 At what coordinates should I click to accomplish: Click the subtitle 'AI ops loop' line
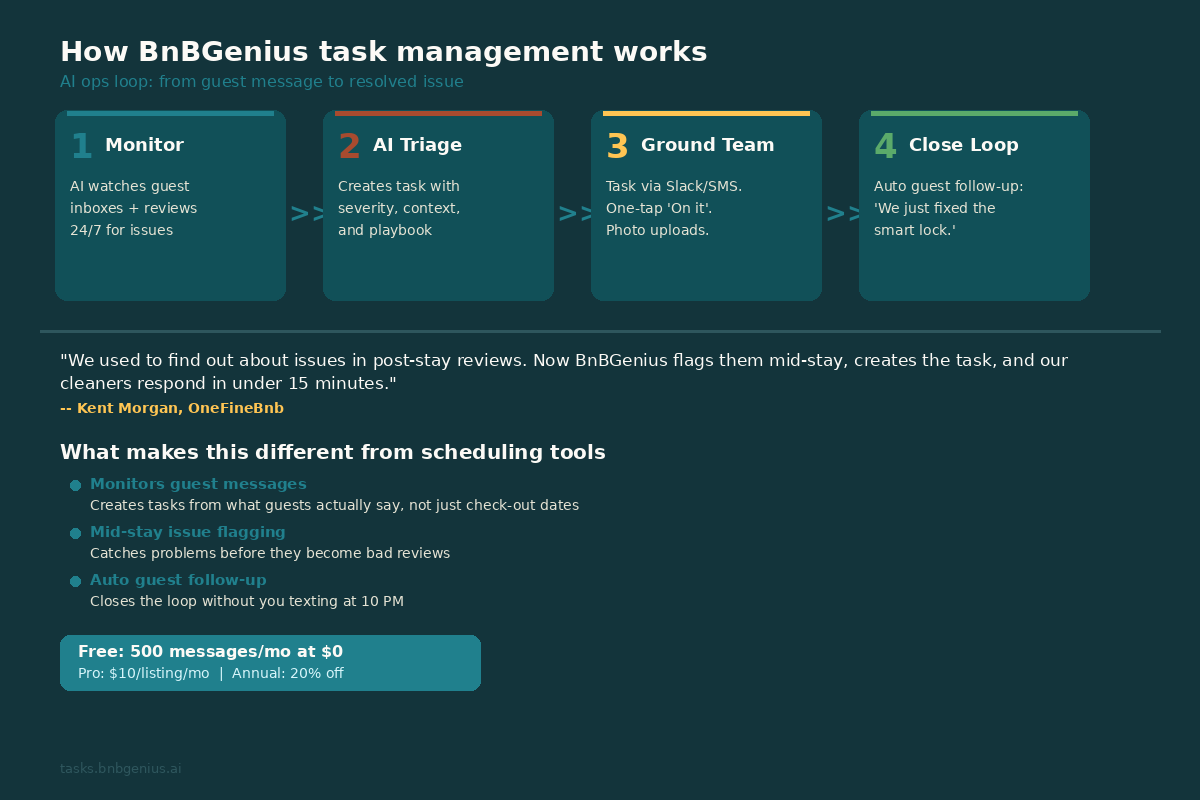point(262,82)
